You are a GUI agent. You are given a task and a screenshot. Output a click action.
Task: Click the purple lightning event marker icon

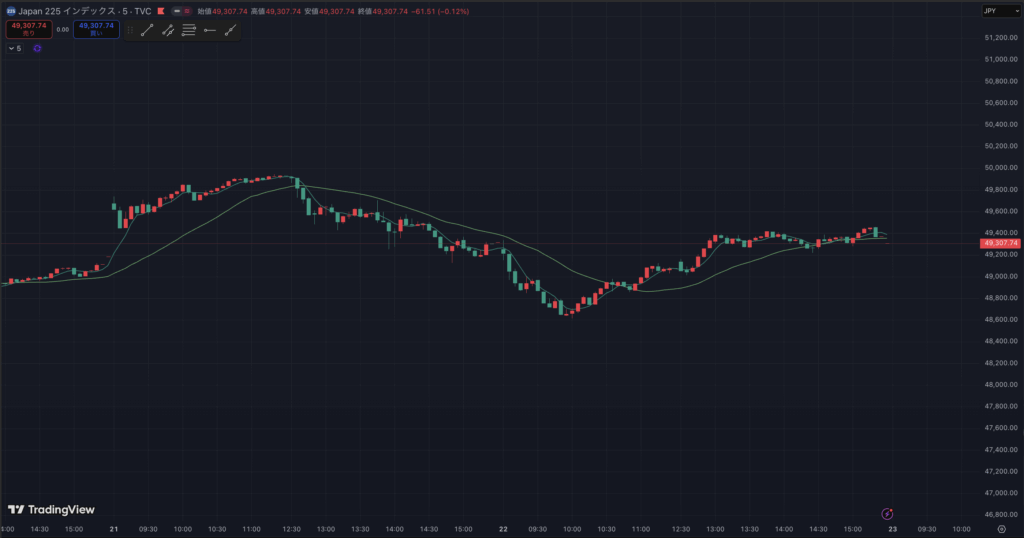tap(885, 512)
